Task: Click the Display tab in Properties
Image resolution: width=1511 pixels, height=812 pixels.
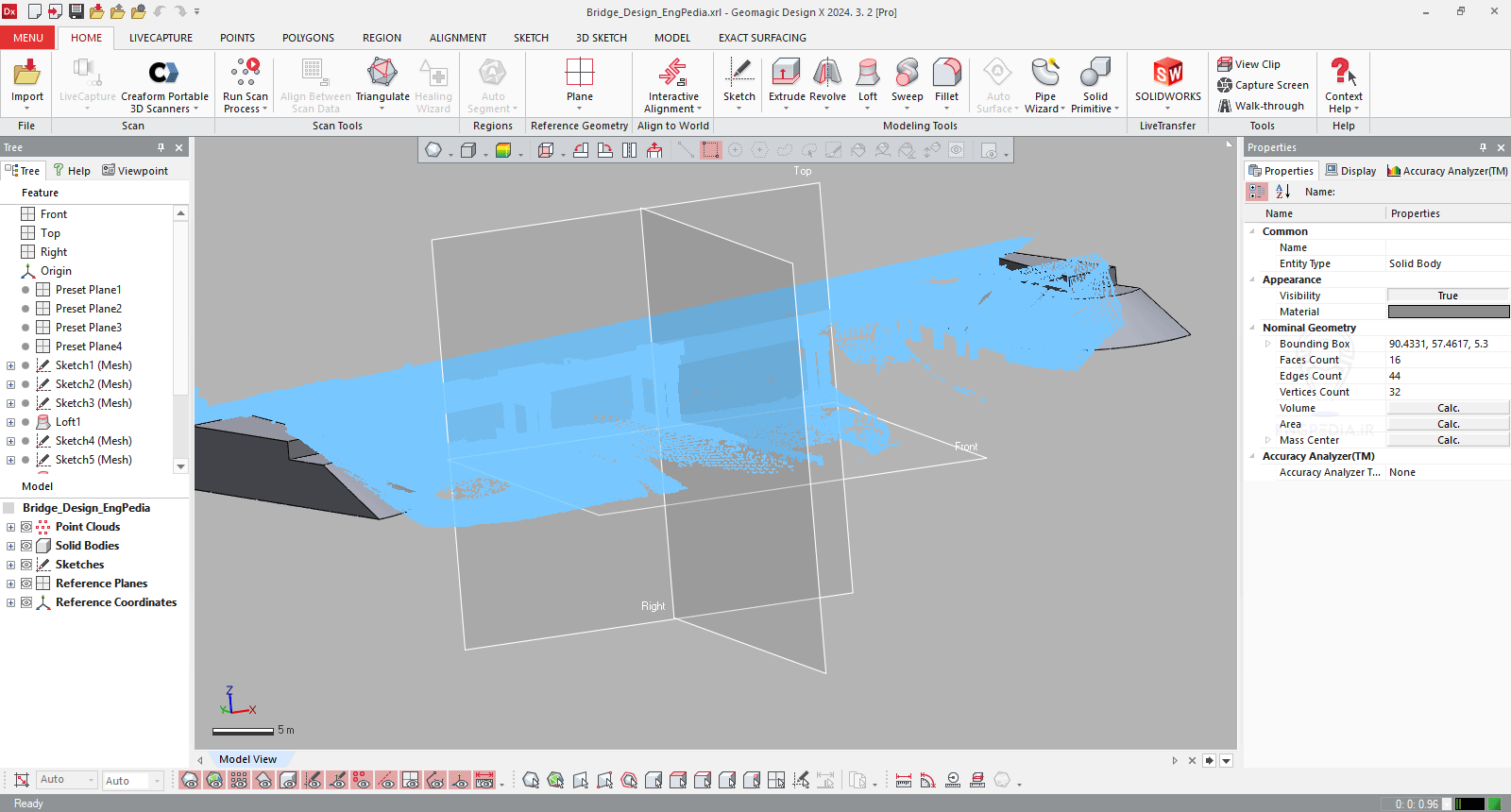Action: pos(1350,171)
